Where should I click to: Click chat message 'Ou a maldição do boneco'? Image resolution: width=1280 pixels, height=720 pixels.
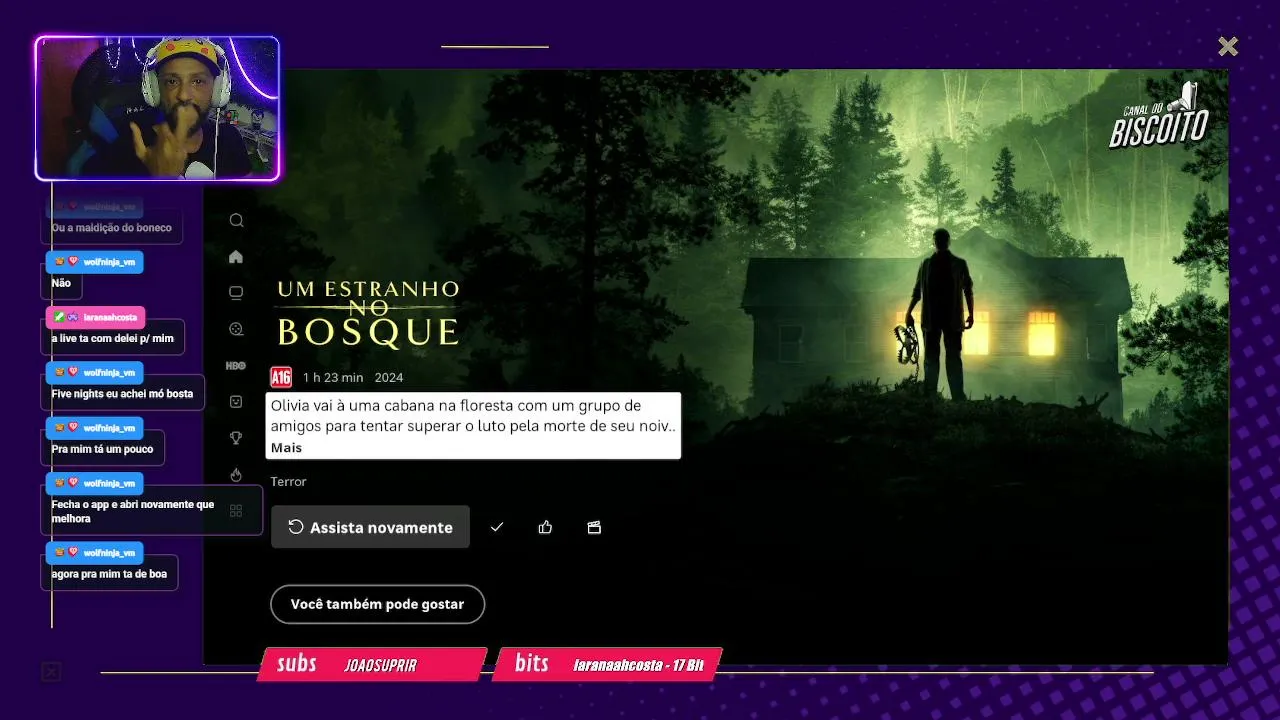click(113, 227)
